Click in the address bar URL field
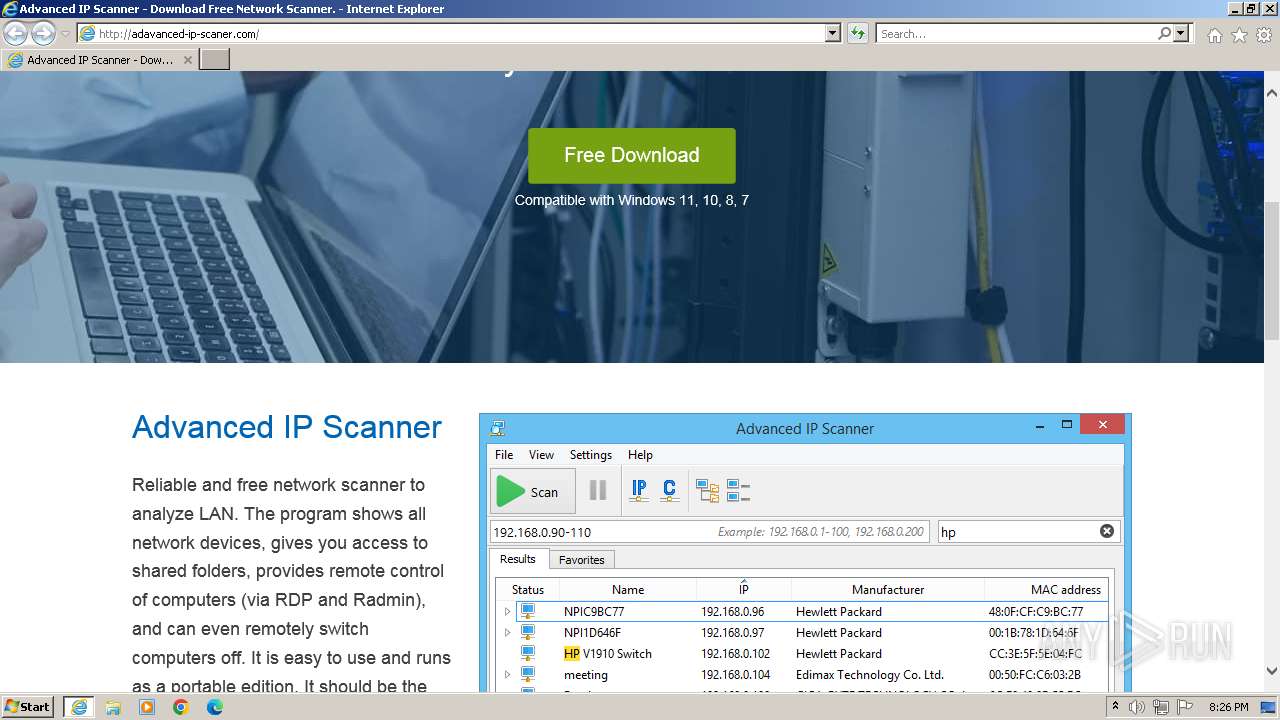 [450, 34]
